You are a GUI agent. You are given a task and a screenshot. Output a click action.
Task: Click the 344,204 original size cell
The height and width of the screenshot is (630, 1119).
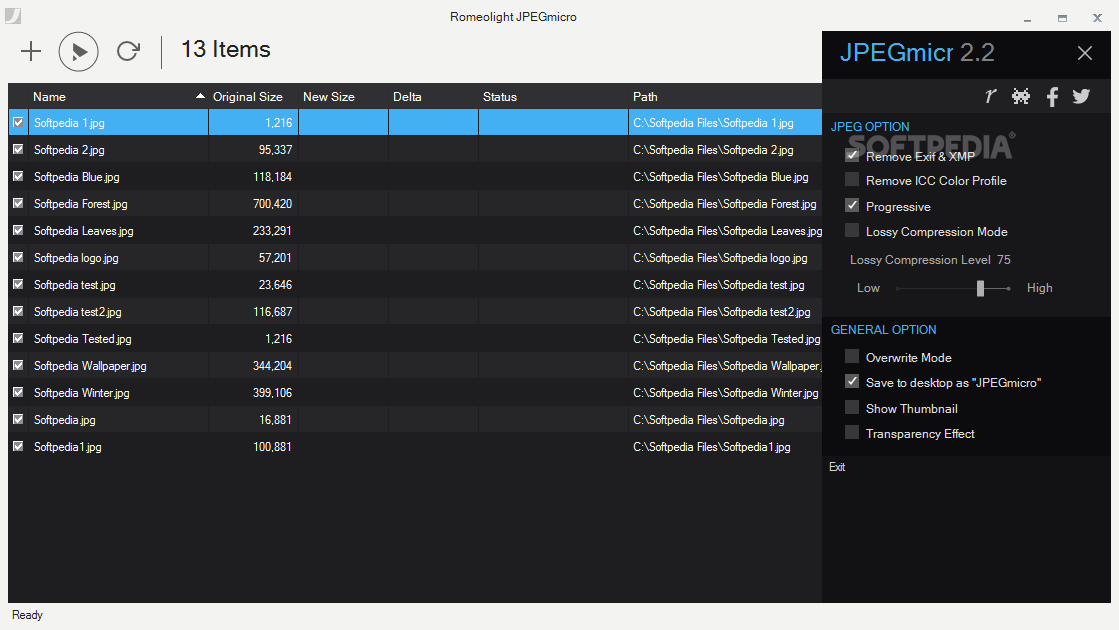(272, 365)
